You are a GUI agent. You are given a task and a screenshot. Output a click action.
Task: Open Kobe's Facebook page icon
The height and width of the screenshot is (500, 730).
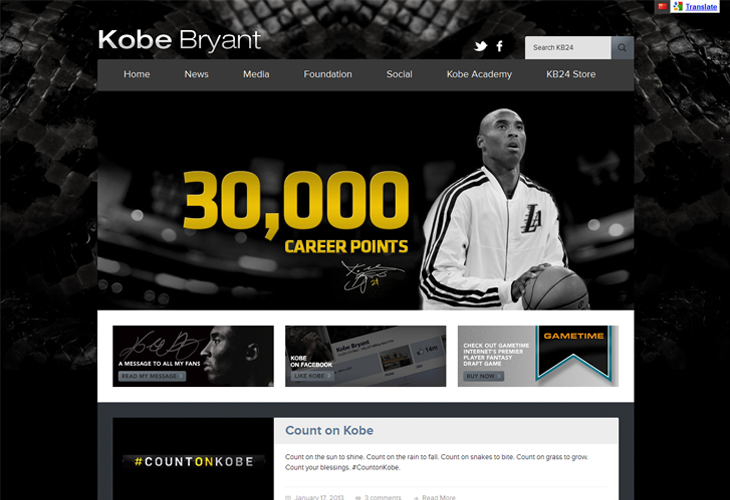coord(500,46)
